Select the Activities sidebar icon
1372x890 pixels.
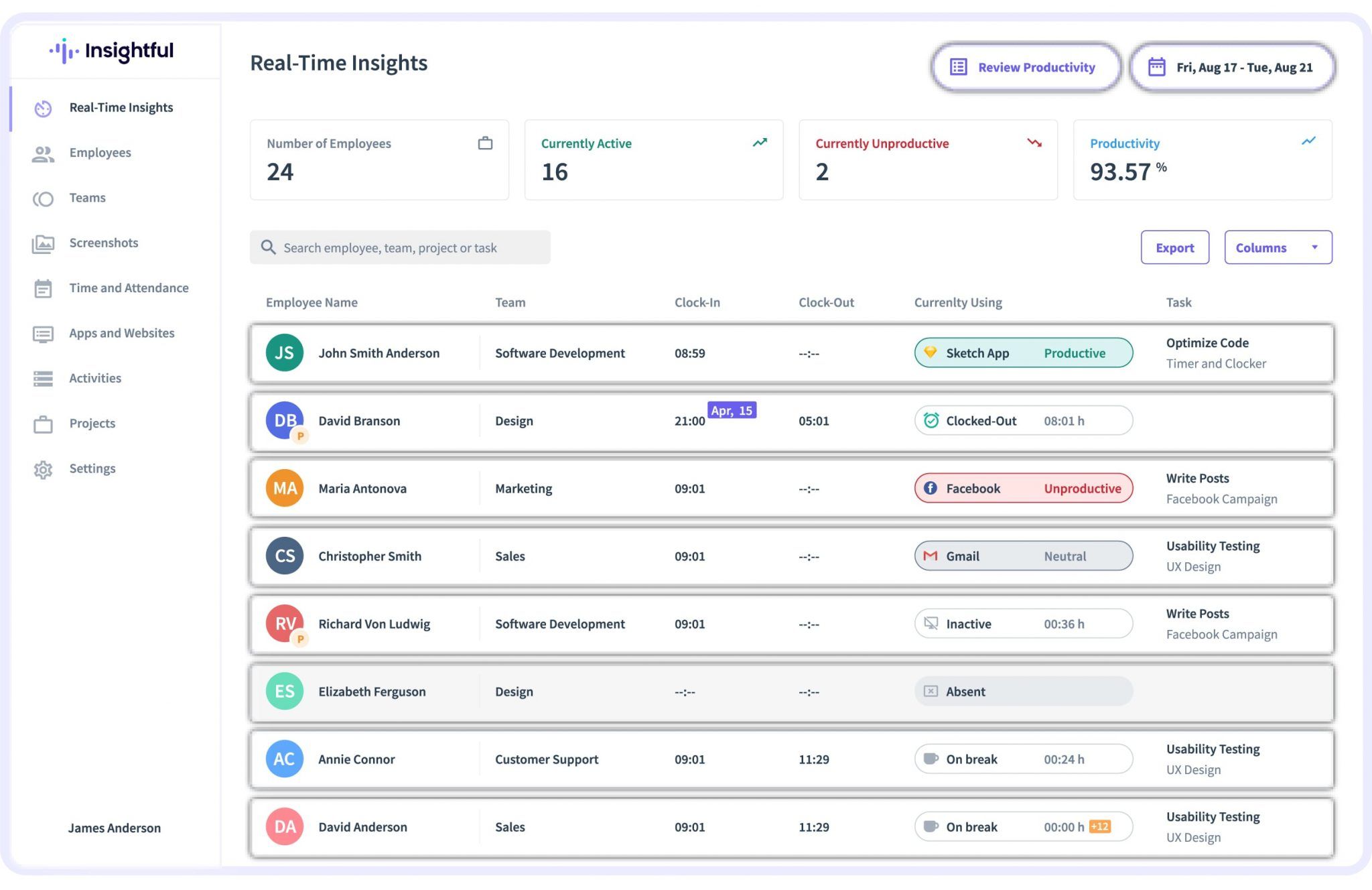click(43, 378)
